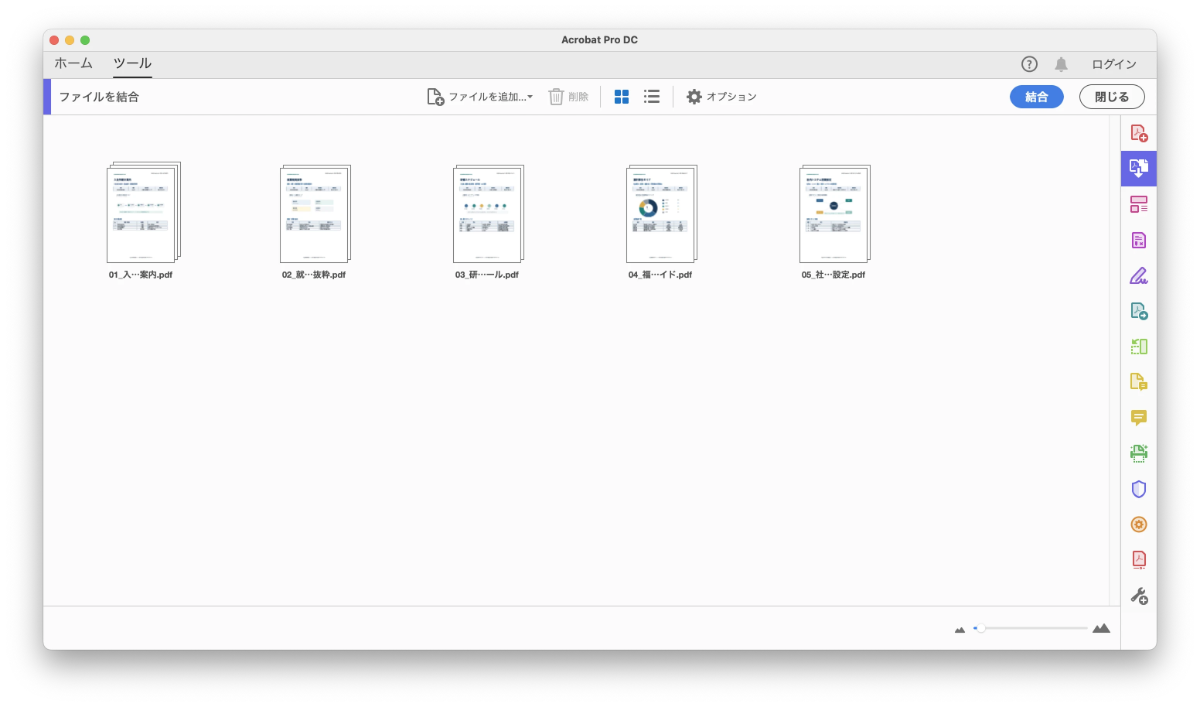This screenshot has width=1200, height=707.
Task: Click the 05_社…設定.pdf file name
Action: coord(833,275)
